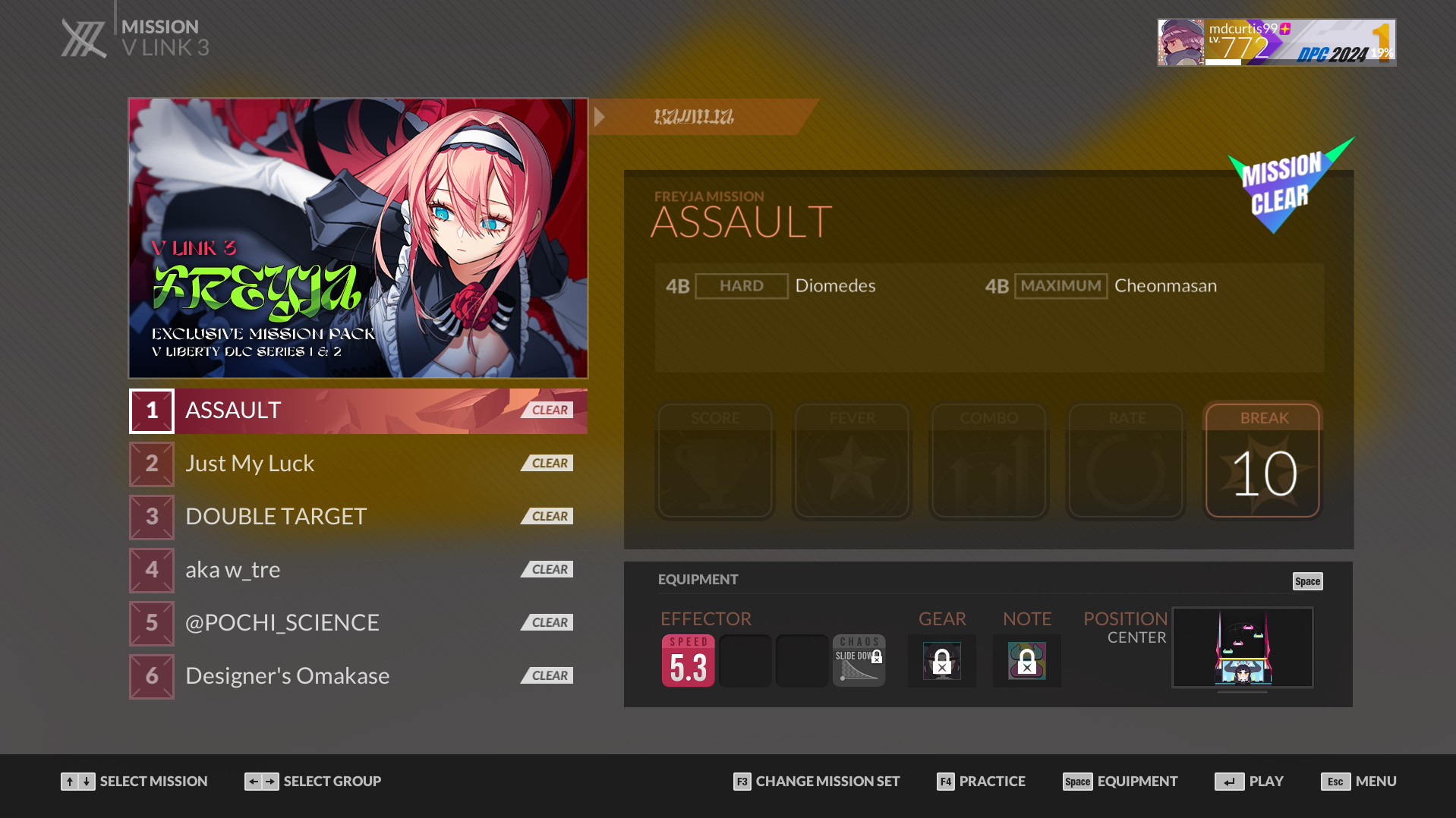Click the F4 key icon
Image resolution: width=1456 pixels, height=818 pixels.
pyautogui.click(x=946, y=781)
